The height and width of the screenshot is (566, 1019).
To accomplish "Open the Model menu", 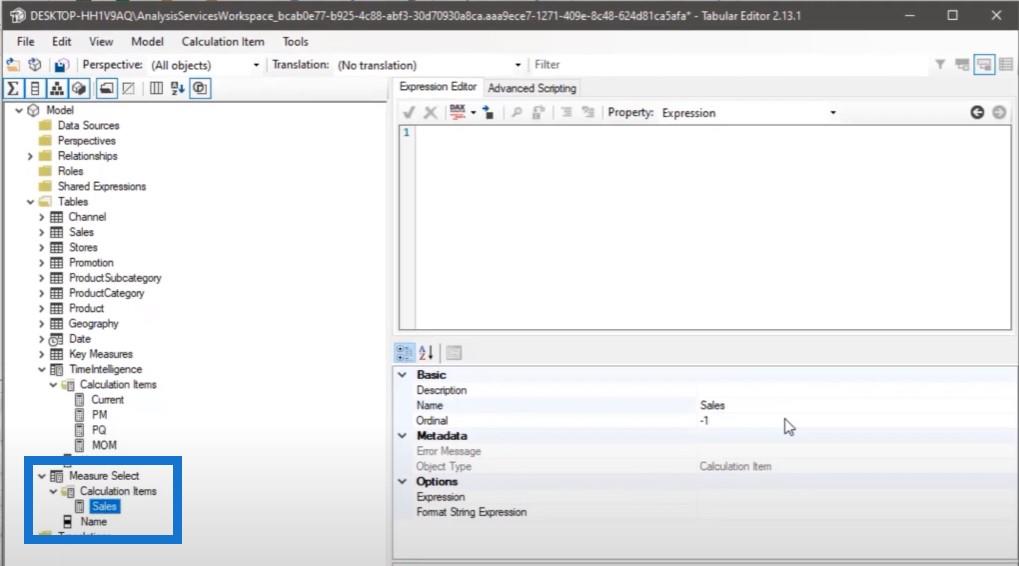I will click(148, 42).
